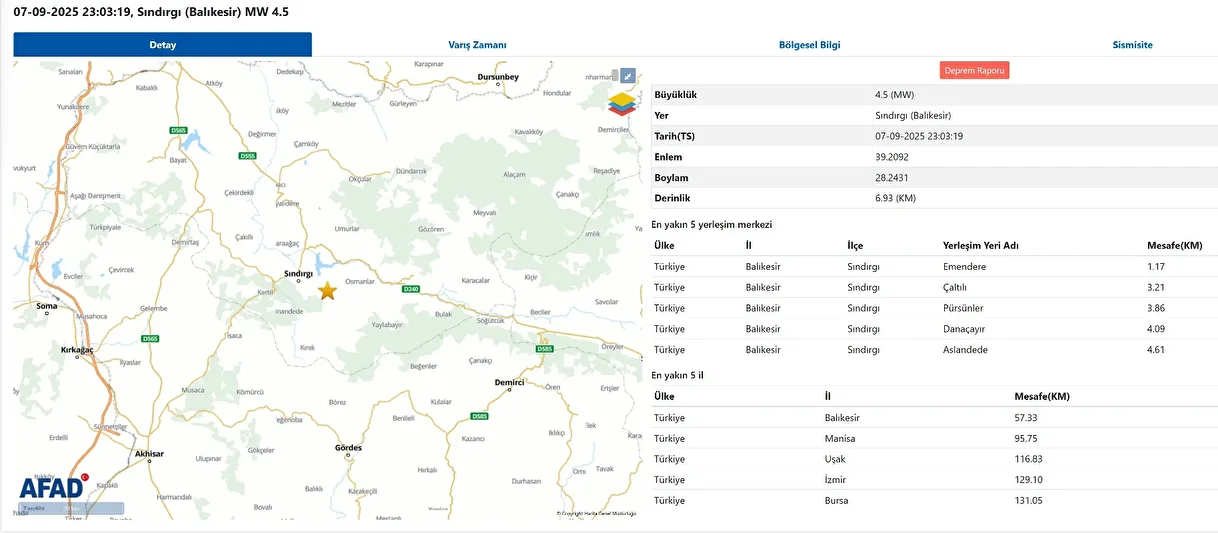Click the map copyright text
This screenshot has width=1218, height=533.
pyautogui.click(x=596, y=513)
